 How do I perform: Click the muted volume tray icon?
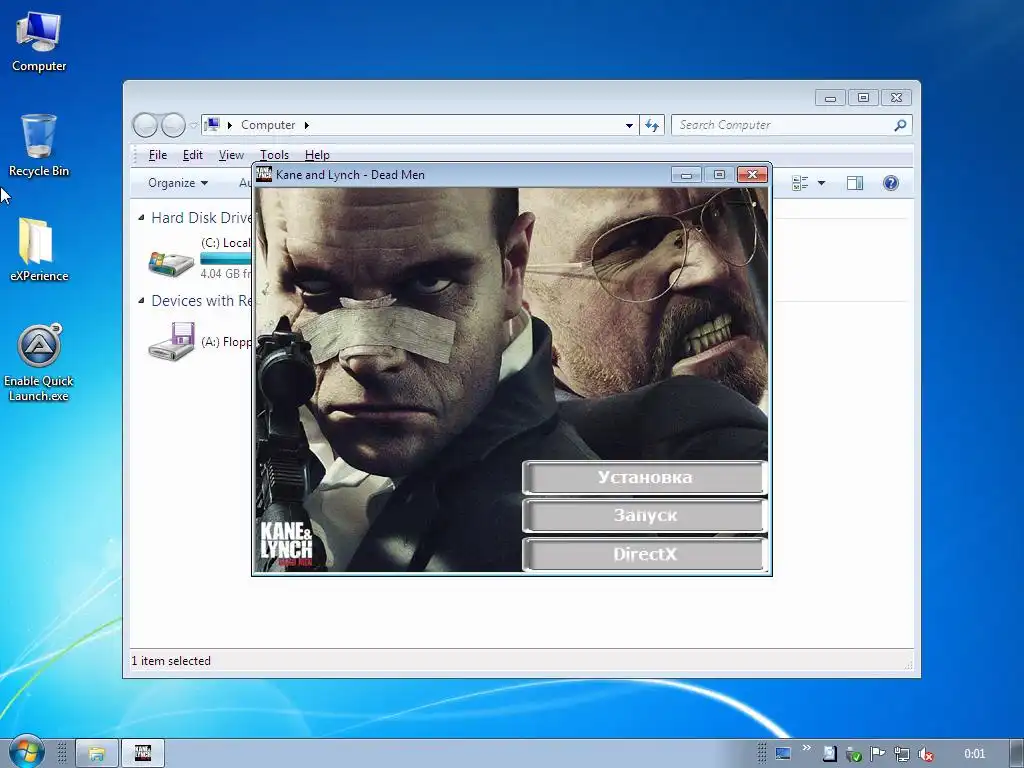[925, 754]
